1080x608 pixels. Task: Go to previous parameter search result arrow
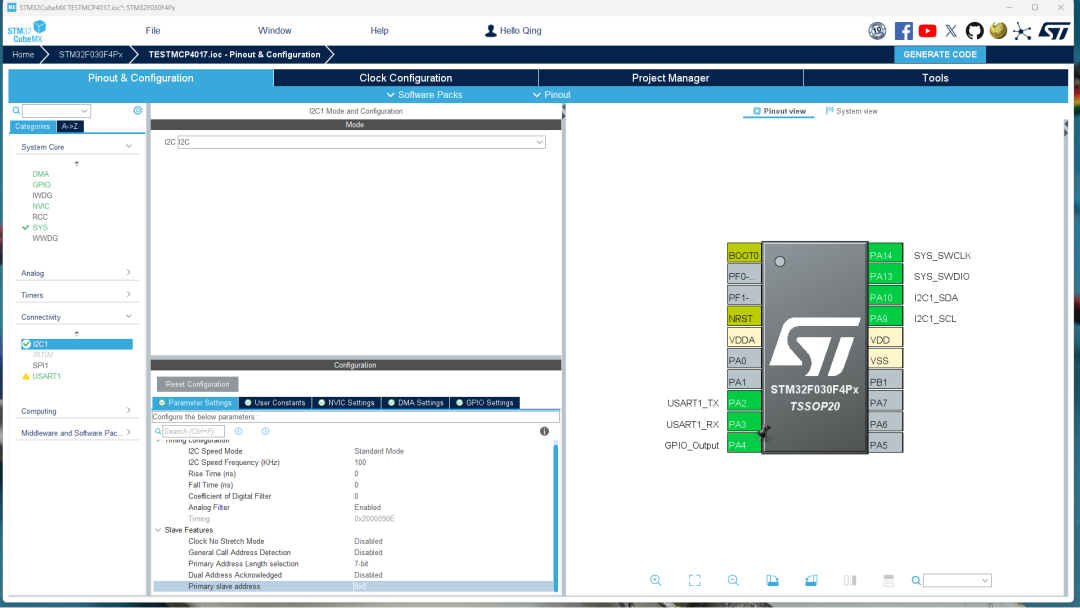[x=238, y=431]
